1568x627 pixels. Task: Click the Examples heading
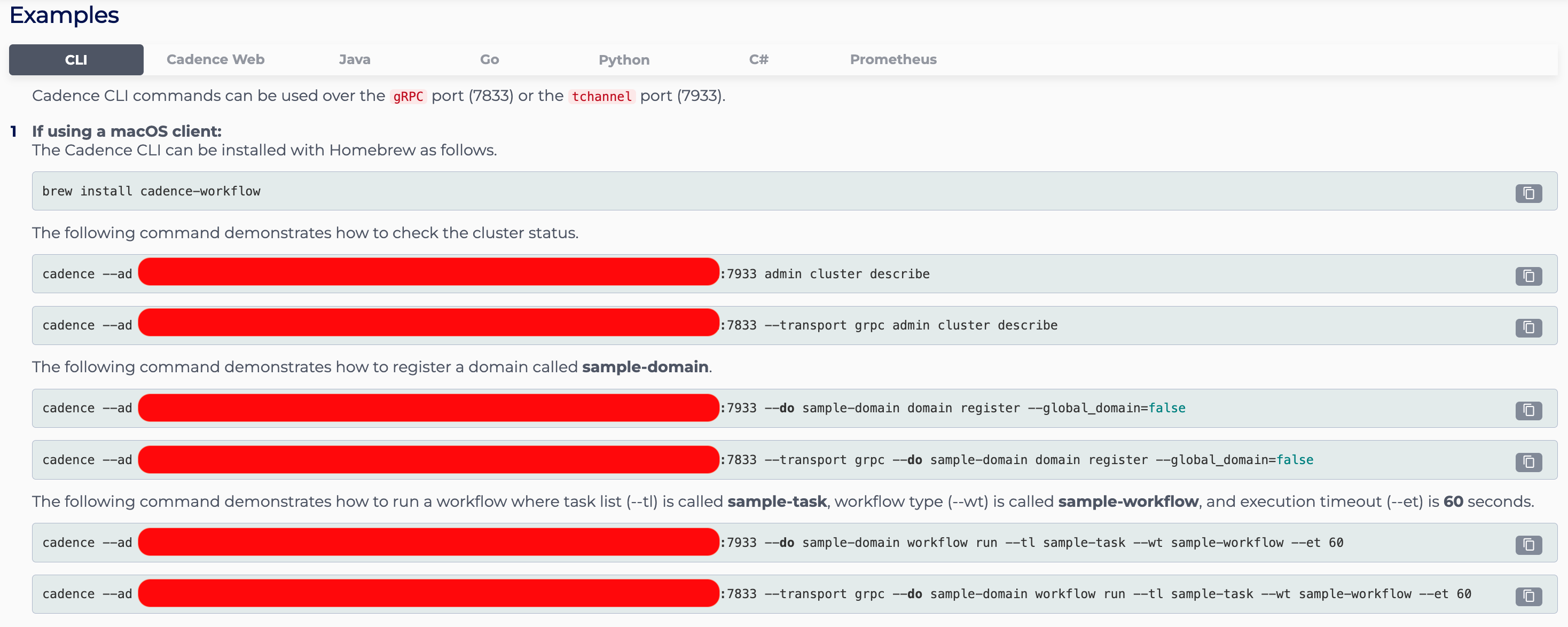click(x=64, y=15)
